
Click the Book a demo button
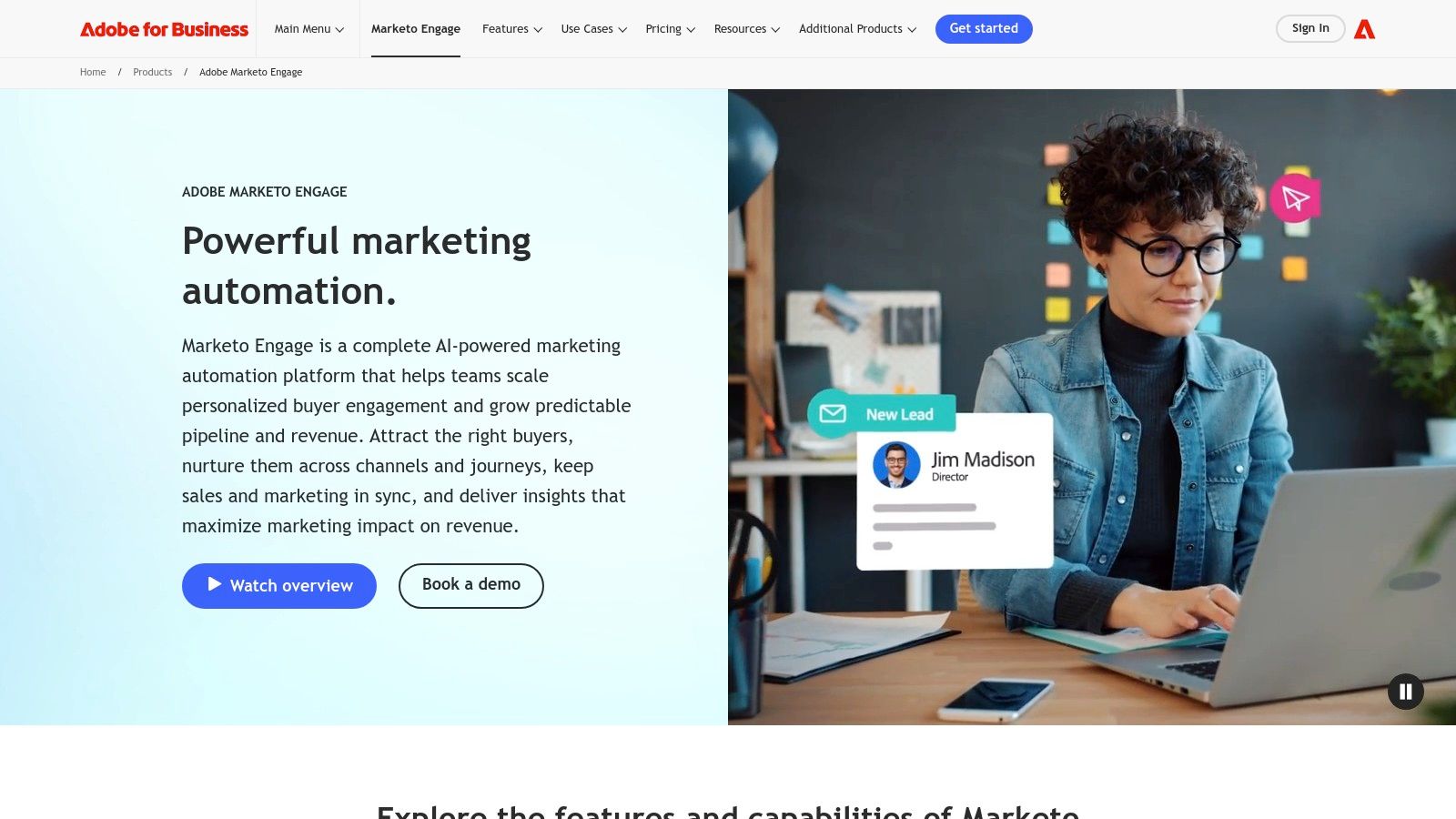click(x=471, y=585)
